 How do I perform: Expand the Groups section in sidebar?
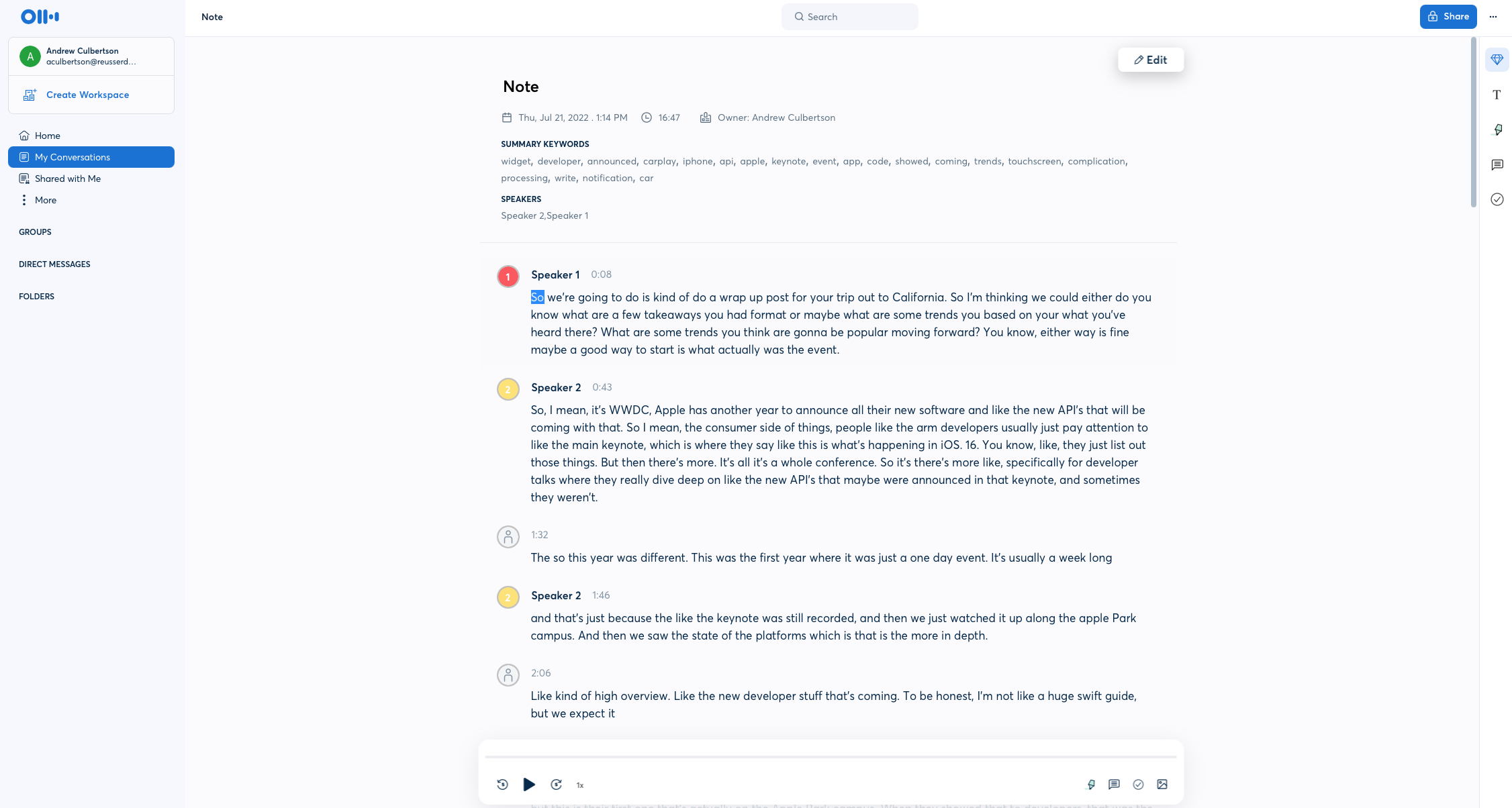point(35,231)
